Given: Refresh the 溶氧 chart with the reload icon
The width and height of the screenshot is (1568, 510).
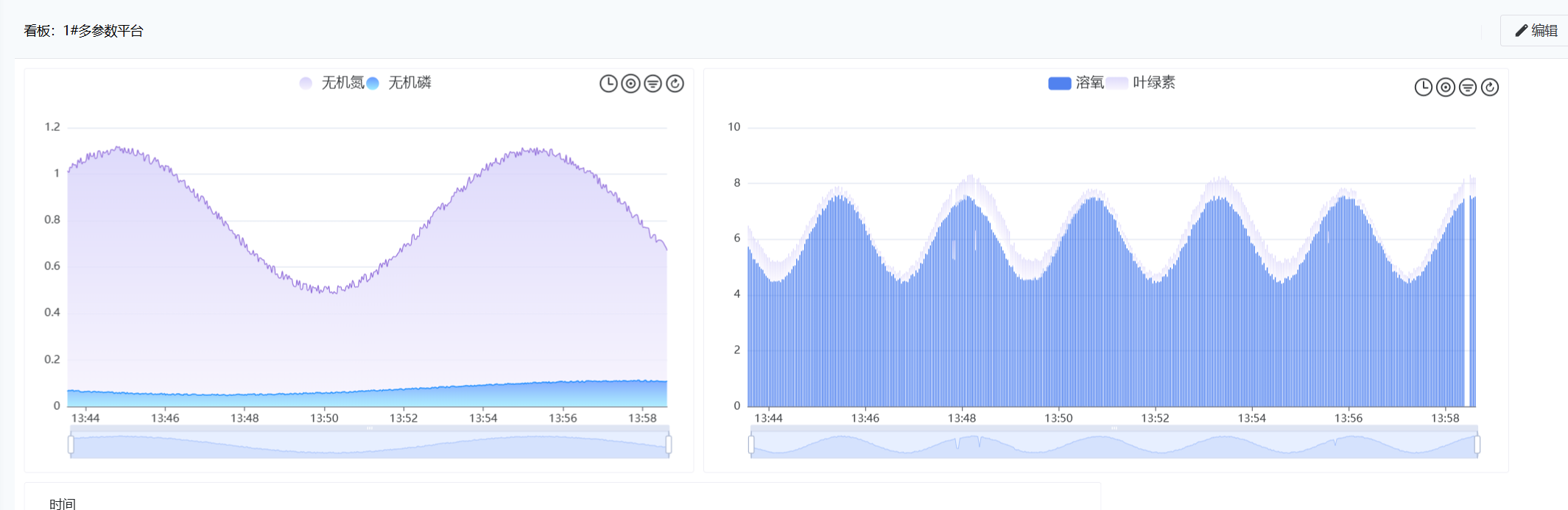Looking at the screenshot, I should pyautogui.click(x=1489, y=88).
